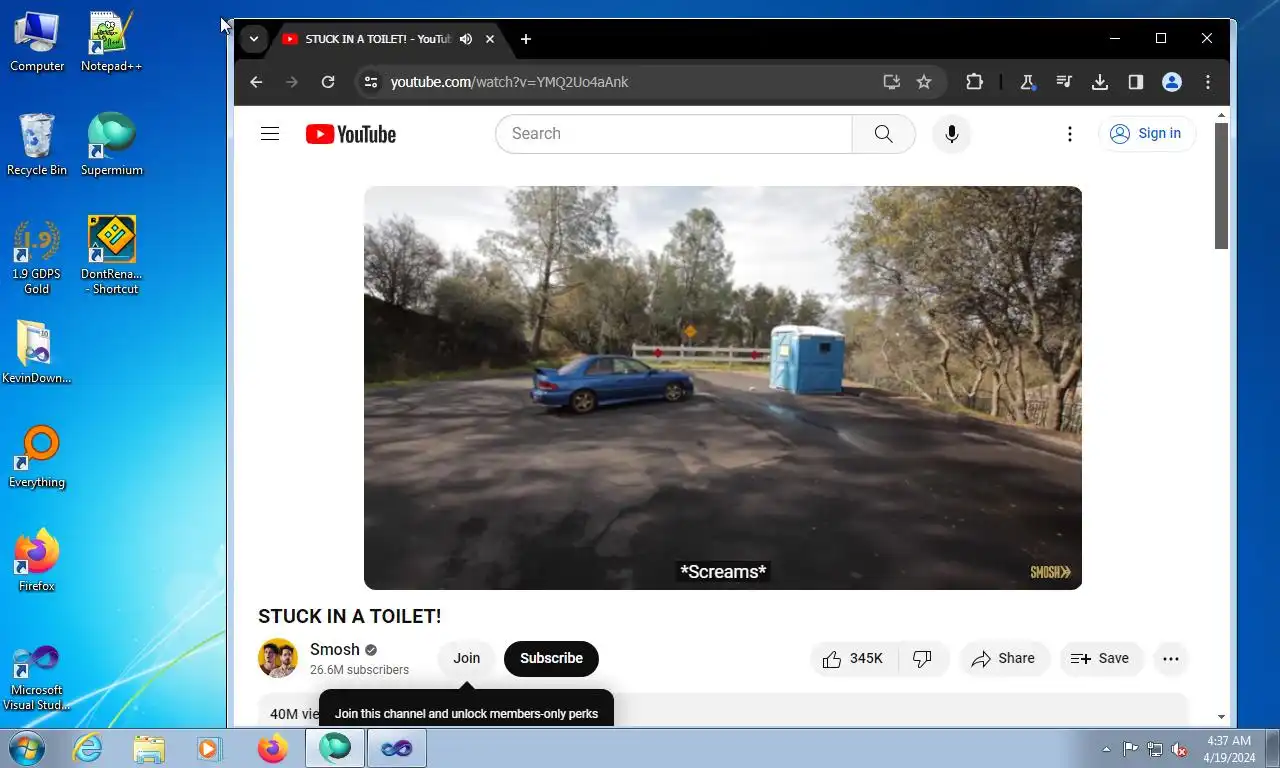Share the video

coord(1004,658)
